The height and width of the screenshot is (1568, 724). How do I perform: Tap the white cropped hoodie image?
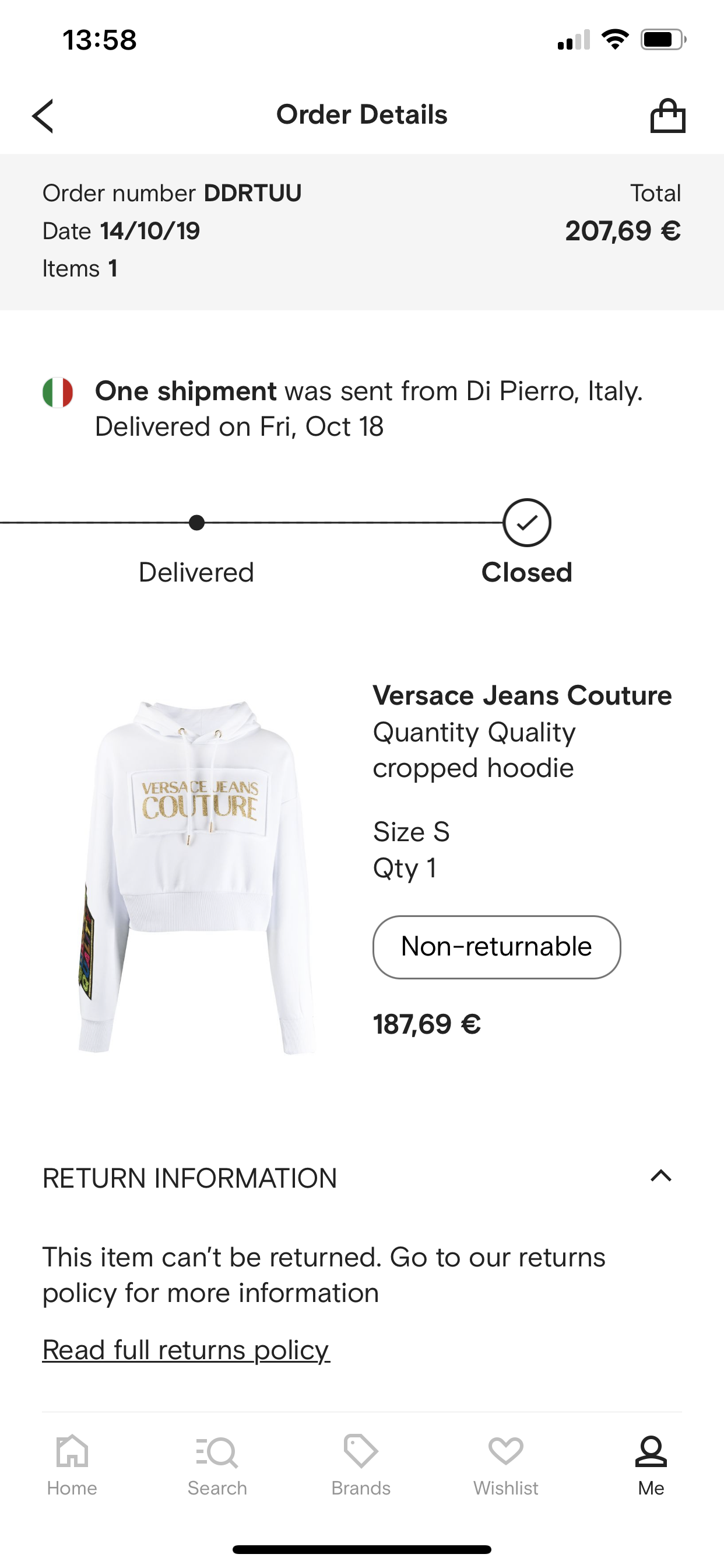(198, 877)
